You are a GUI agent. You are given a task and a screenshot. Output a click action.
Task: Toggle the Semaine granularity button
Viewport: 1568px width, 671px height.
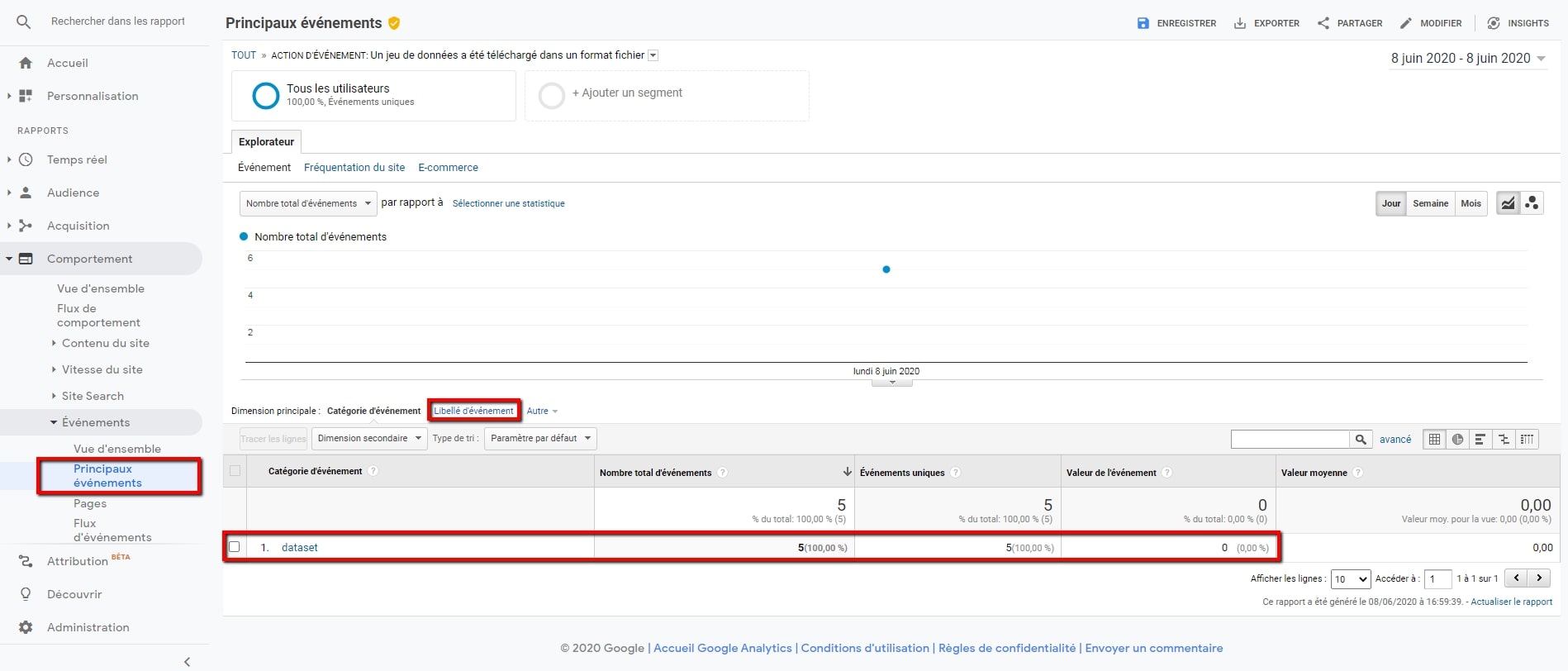point(1431,203)
